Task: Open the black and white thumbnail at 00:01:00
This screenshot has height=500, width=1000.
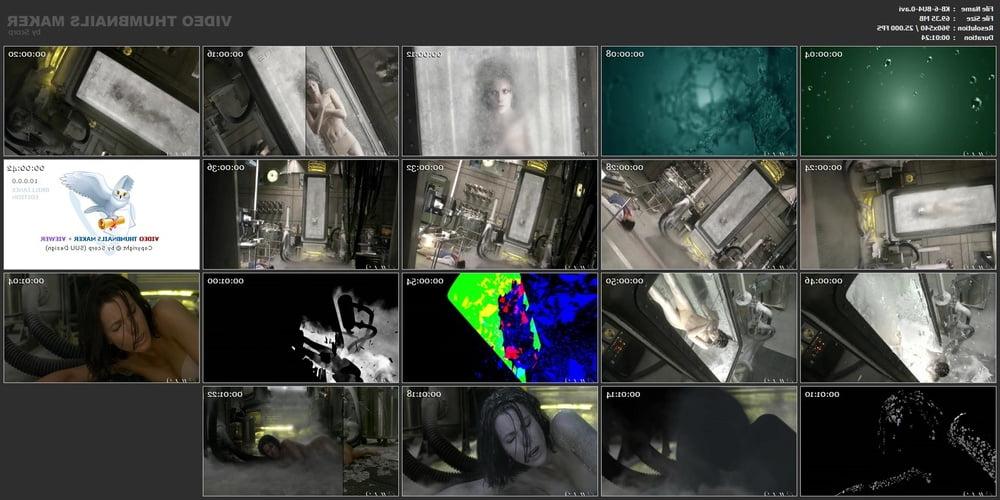Action: pyautogui.click(x=300, y=328)
